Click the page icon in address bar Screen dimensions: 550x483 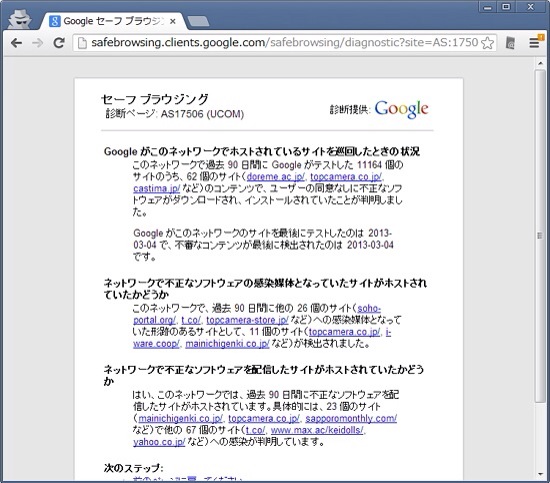tap(82, 43)
